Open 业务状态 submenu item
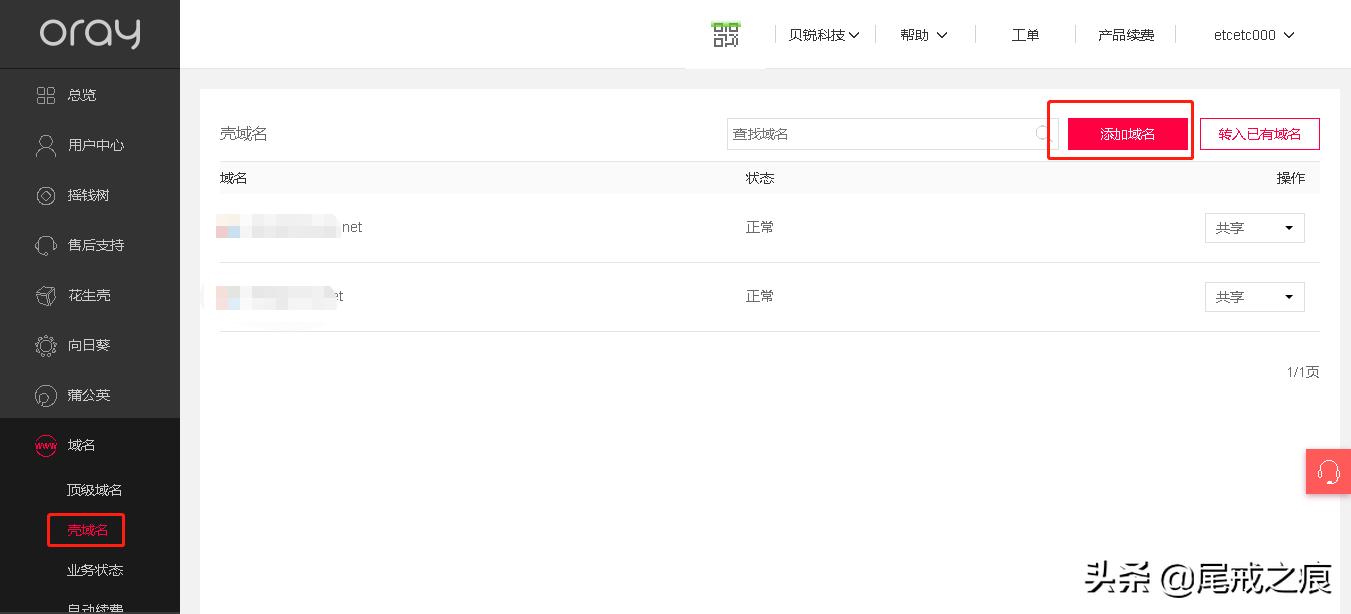 (x=94, y=570)
